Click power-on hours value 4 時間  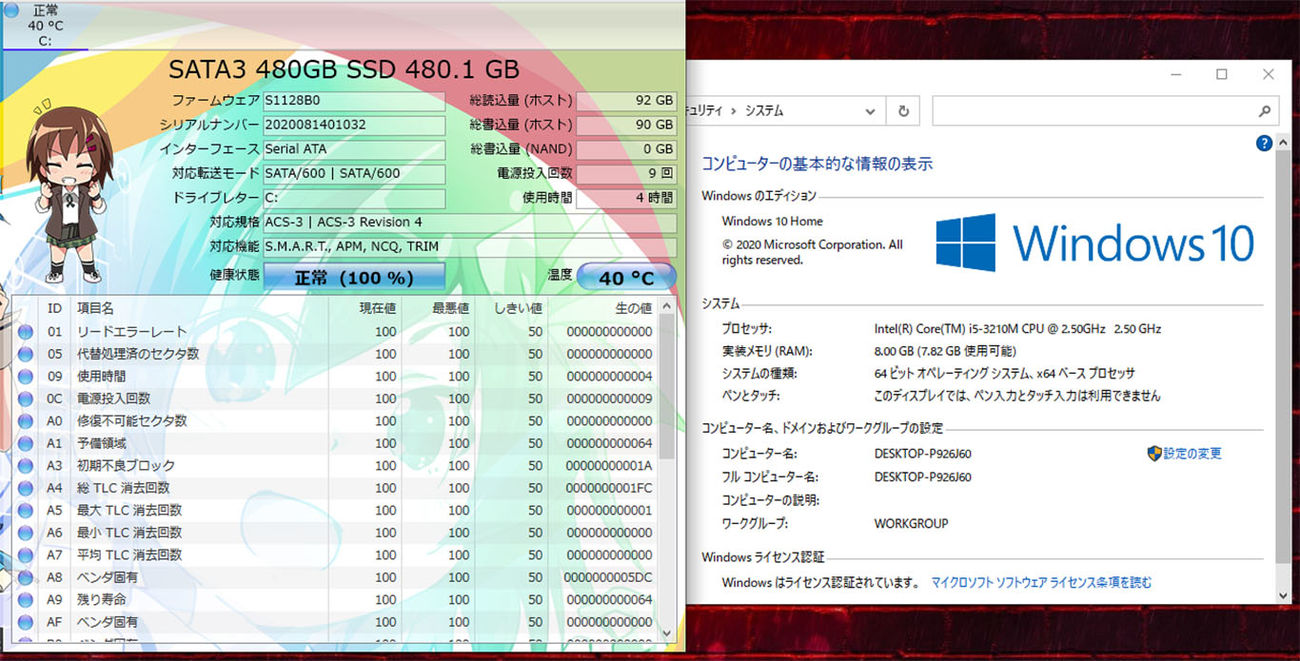(626, 198)
